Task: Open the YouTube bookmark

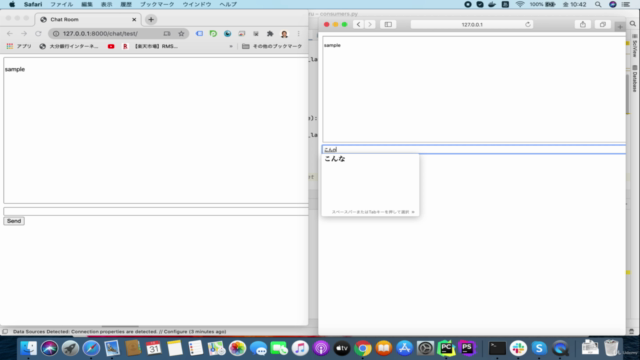Action: click(111, 46)
